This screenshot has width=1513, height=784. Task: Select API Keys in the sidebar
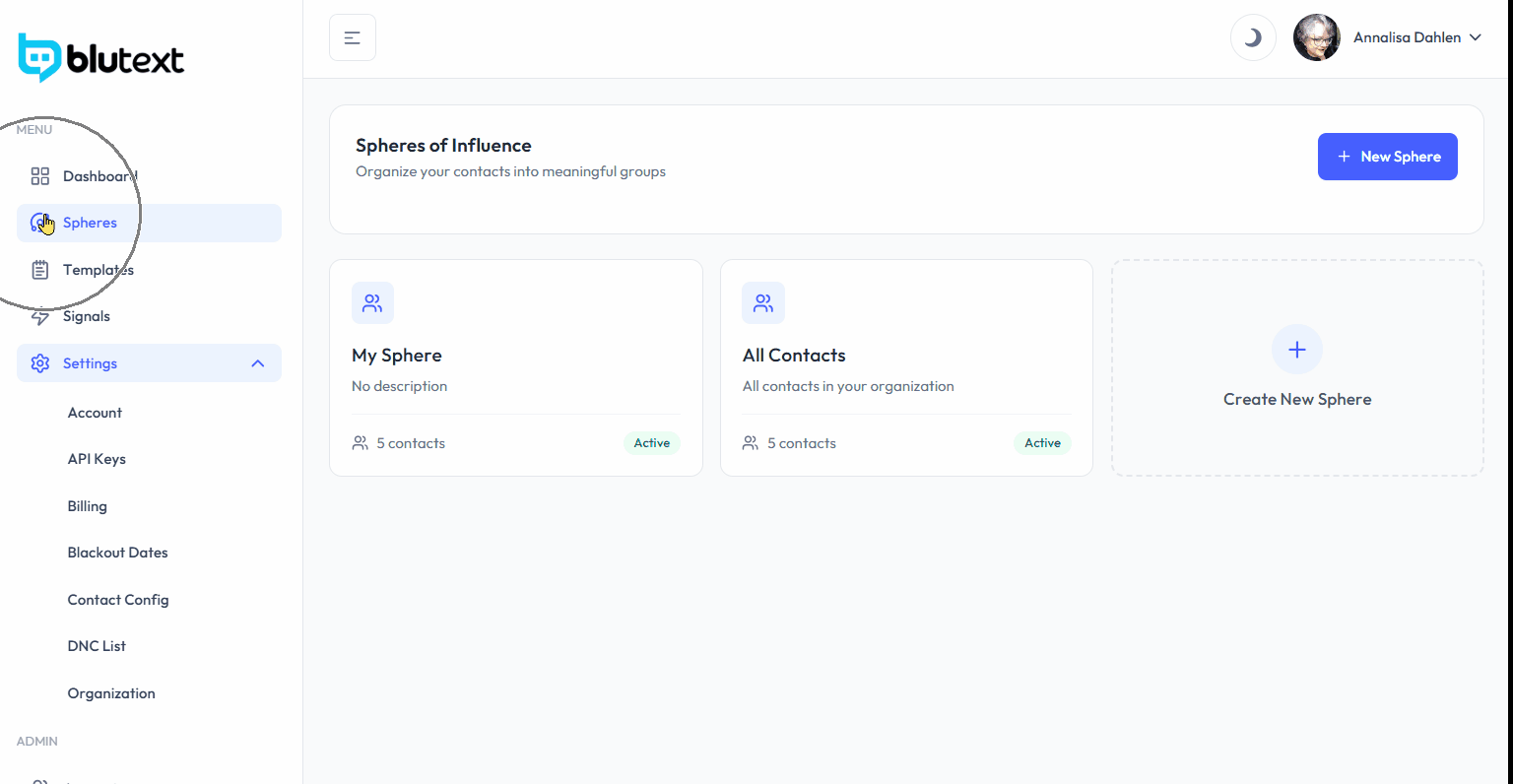click(97, 459)
